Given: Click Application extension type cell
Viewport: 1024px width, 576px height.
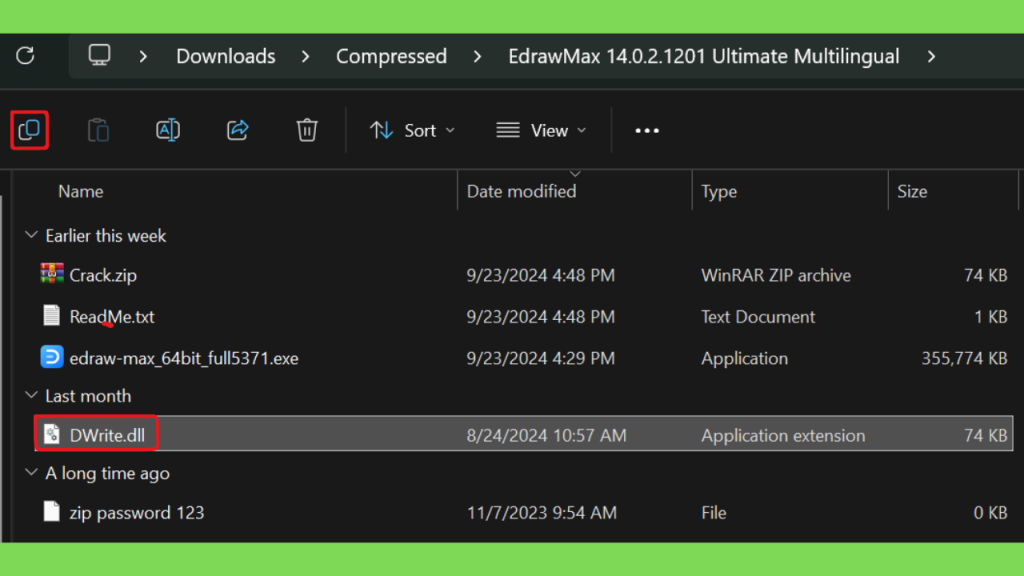Looking at the screenshot, I should pyautogui.click(x=783, y=435).
